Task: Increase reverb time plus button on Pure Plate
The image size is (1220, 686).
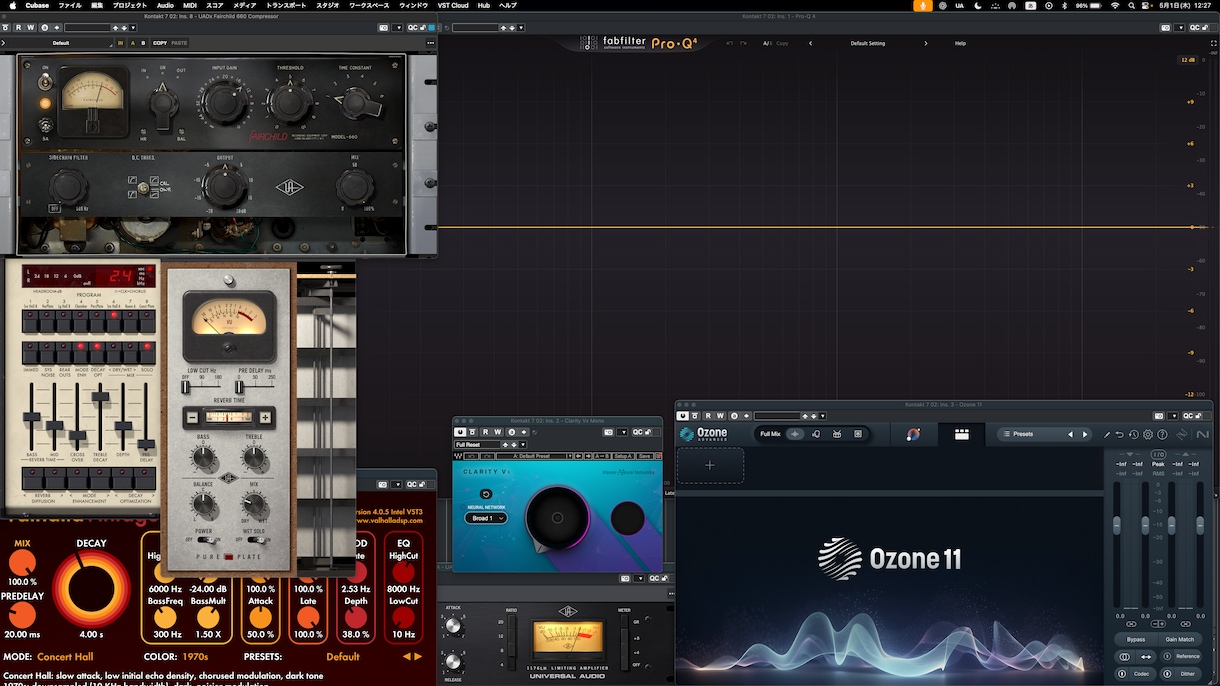Action: pos(265,417)
